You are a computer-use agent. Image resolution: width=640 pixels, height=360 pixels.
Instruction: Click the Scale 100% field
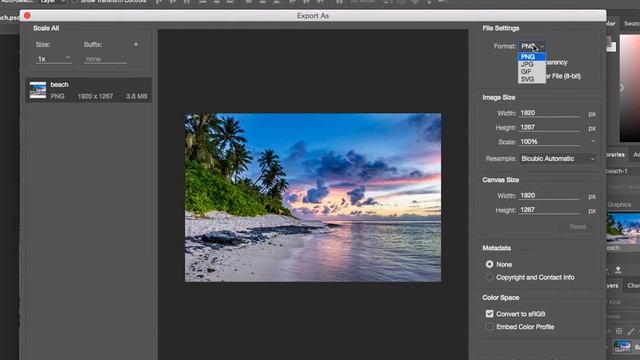point(549,142)
